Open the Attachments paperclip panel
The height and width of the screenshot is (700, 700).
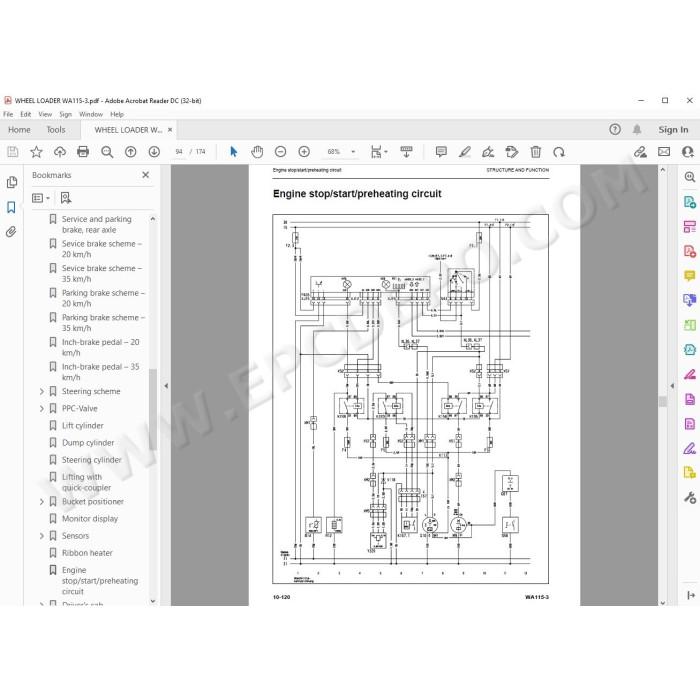11,232
